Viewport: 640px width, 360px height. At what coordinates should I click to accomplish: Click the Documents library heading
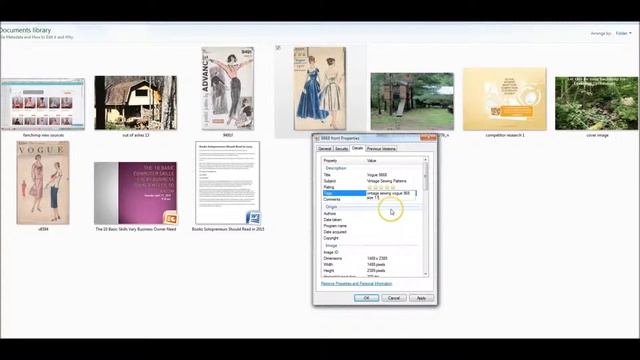point(25,30)
